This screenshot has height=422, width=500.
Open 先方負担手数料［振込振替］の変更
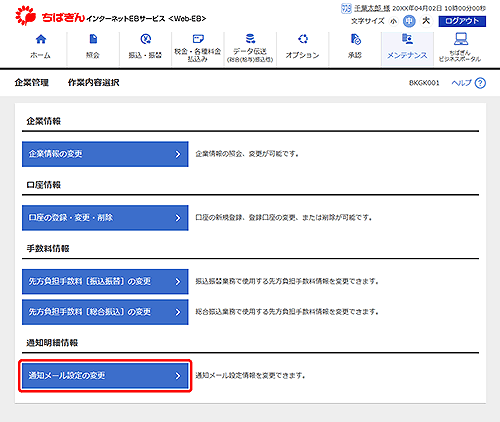tap(105, 282)
